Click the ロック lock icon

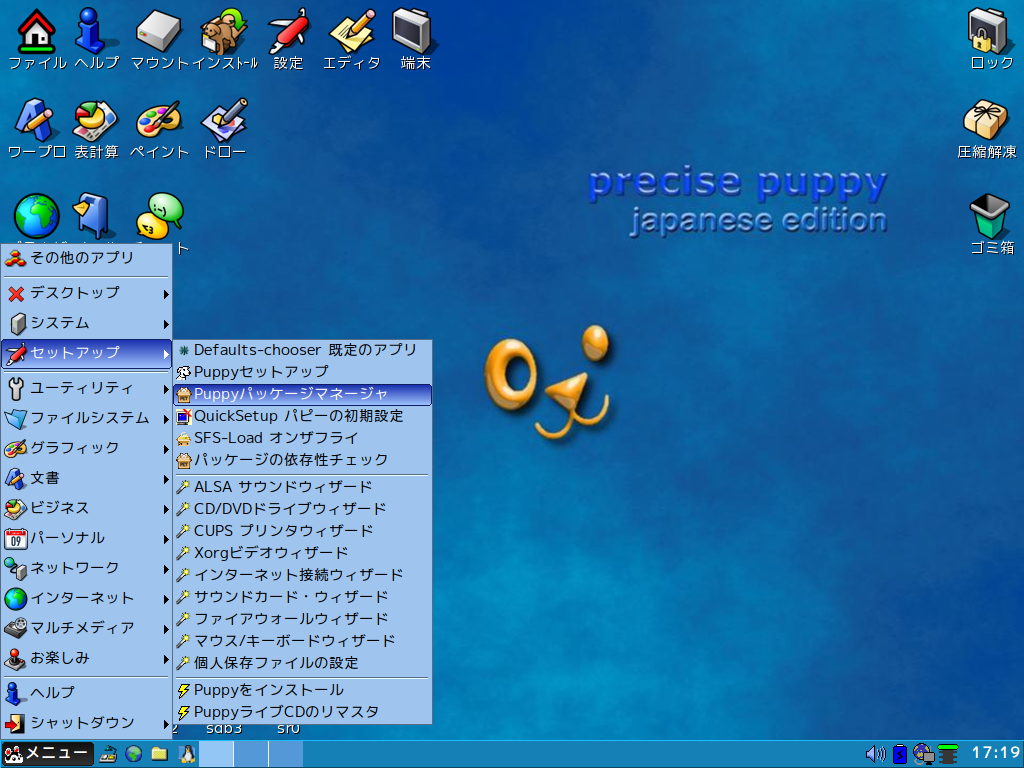click(989, 31)
